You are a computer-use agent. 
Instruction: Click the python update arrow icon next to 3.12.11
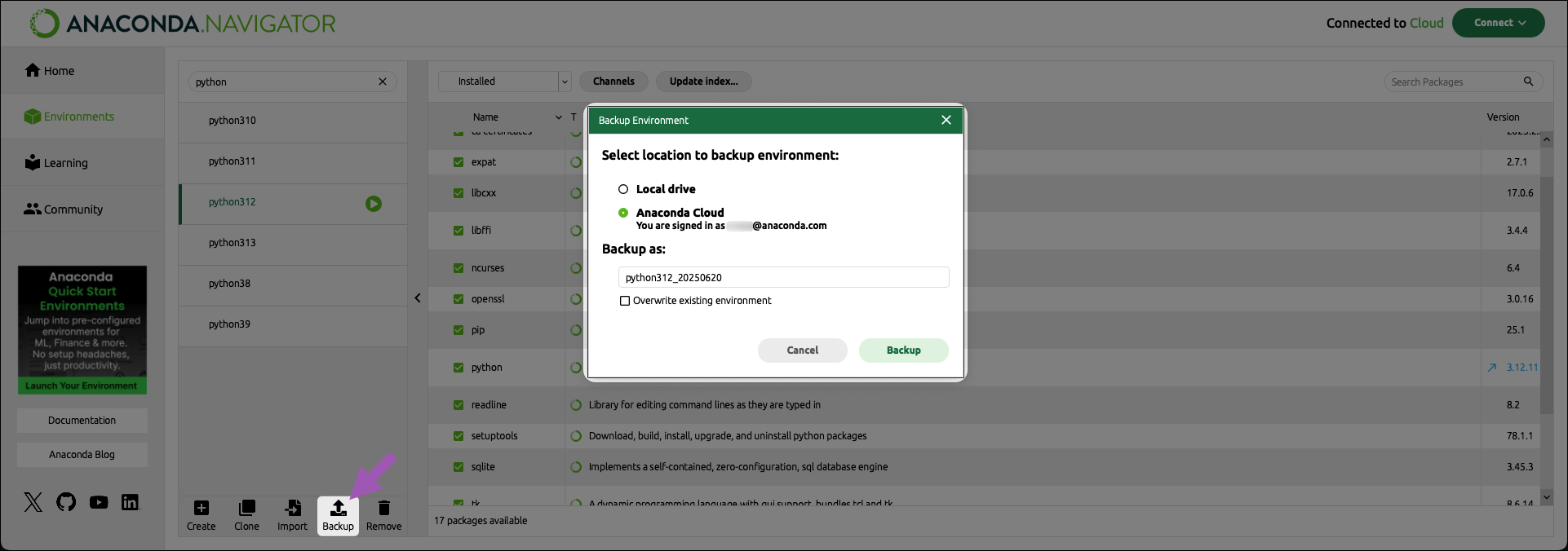point(1492,368)
